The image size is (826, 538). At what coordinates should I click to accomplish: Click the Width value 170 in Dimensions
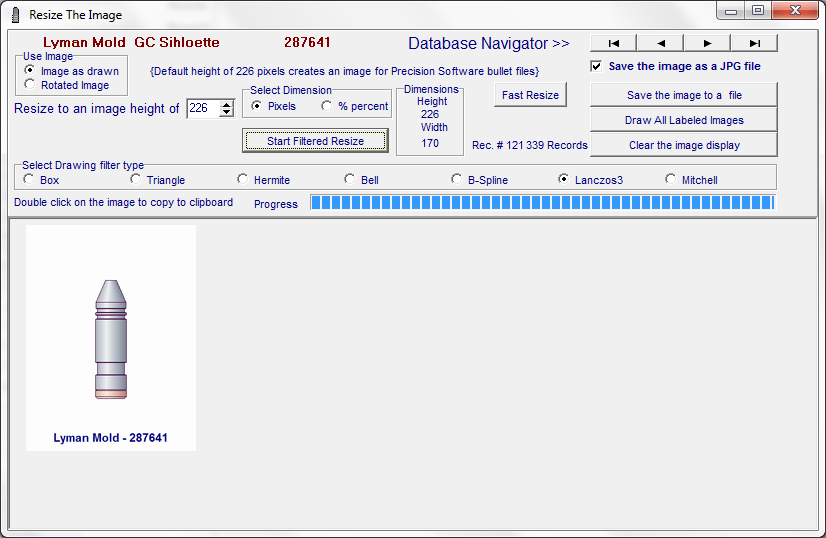430,143
